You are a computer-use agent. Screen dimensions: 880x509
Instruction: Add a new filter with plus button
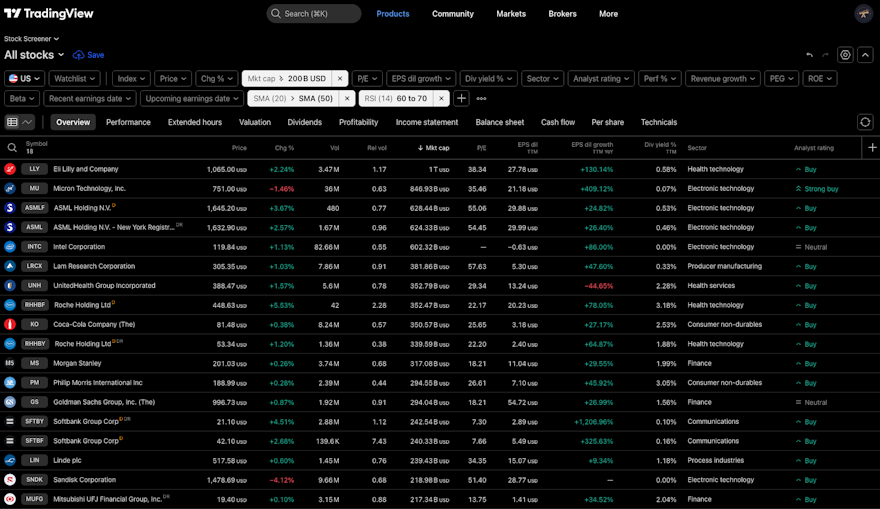(x=461, y=98)
